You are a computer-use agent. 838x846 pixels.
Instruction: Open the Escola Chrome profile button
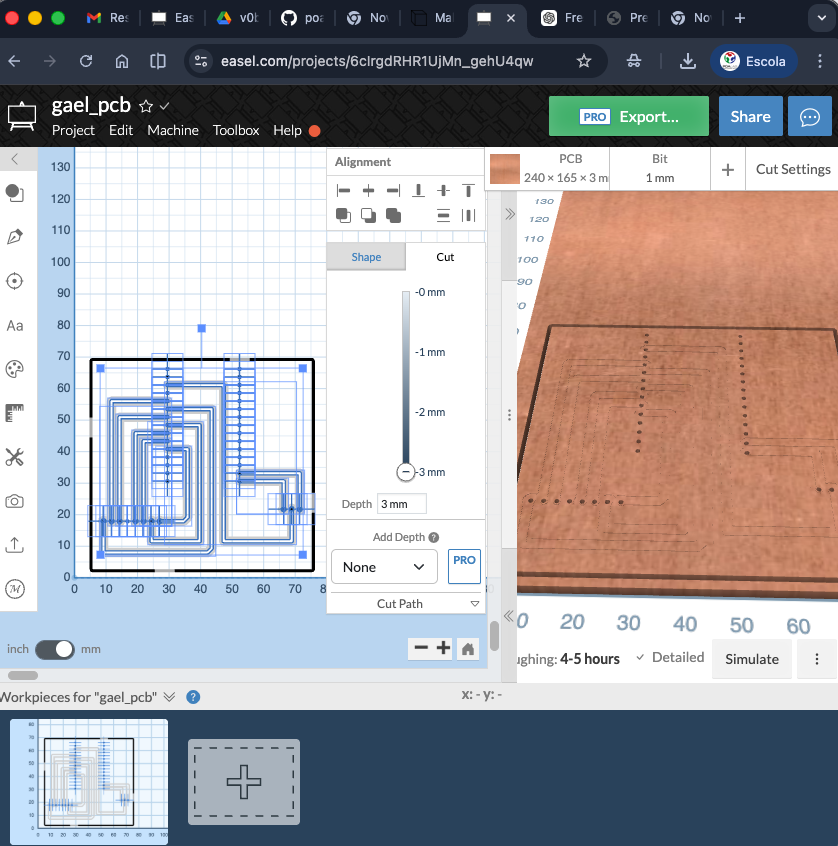coord(753,61)
